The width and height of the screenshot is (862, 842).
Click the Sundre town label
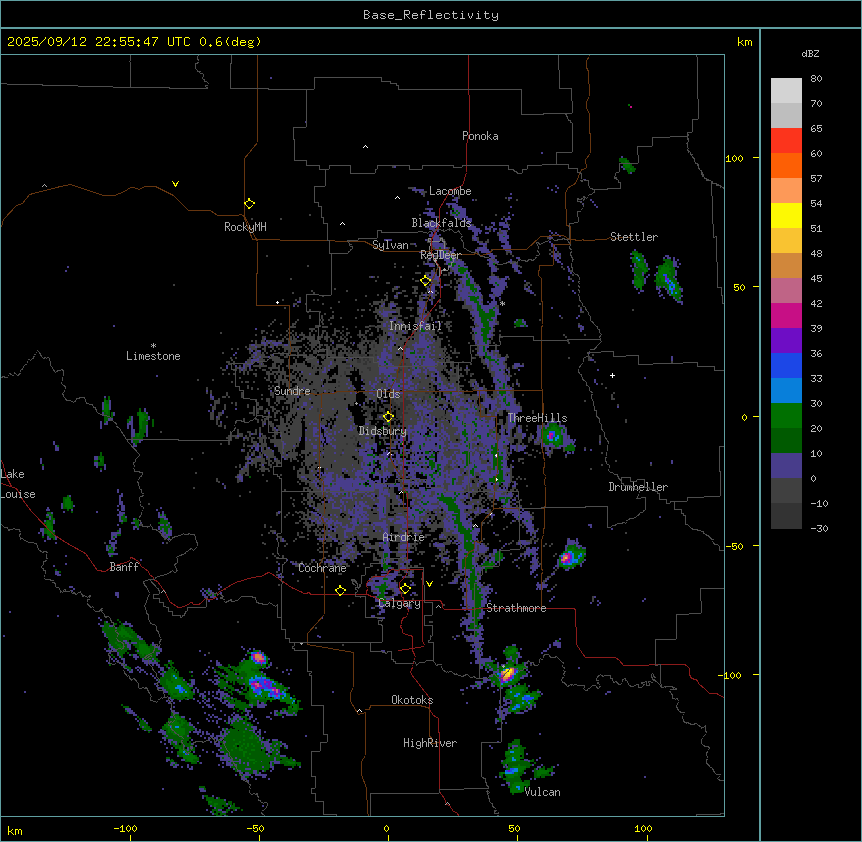[x=292, y=391]
